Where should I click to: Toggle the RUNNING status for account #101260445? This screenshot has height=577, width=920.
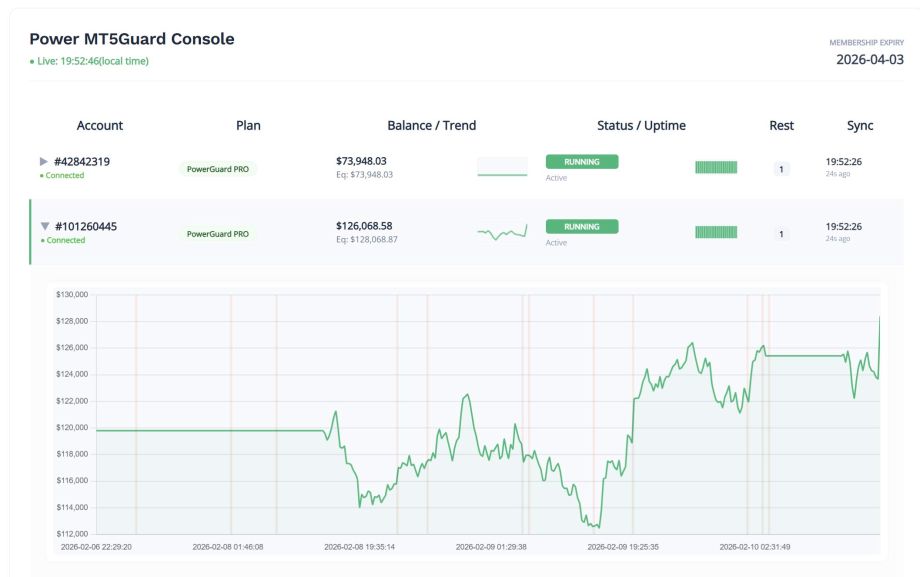tap(581, 227)
